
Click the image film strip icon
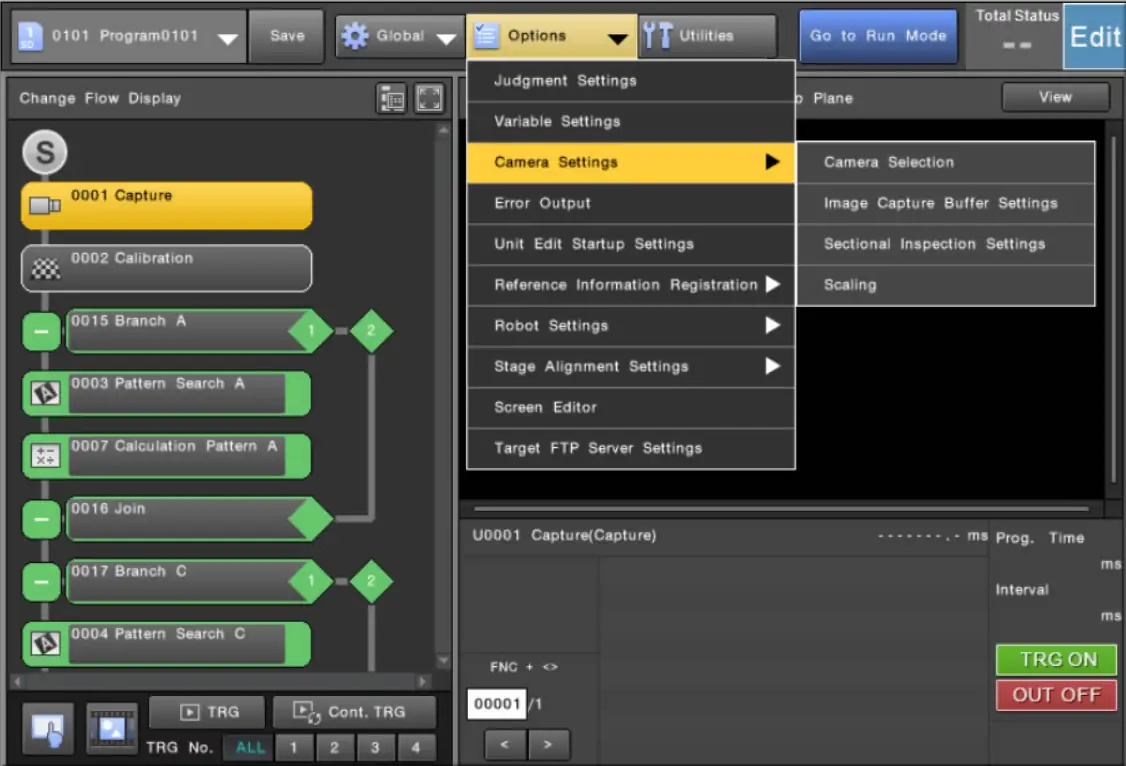(111, 728)
